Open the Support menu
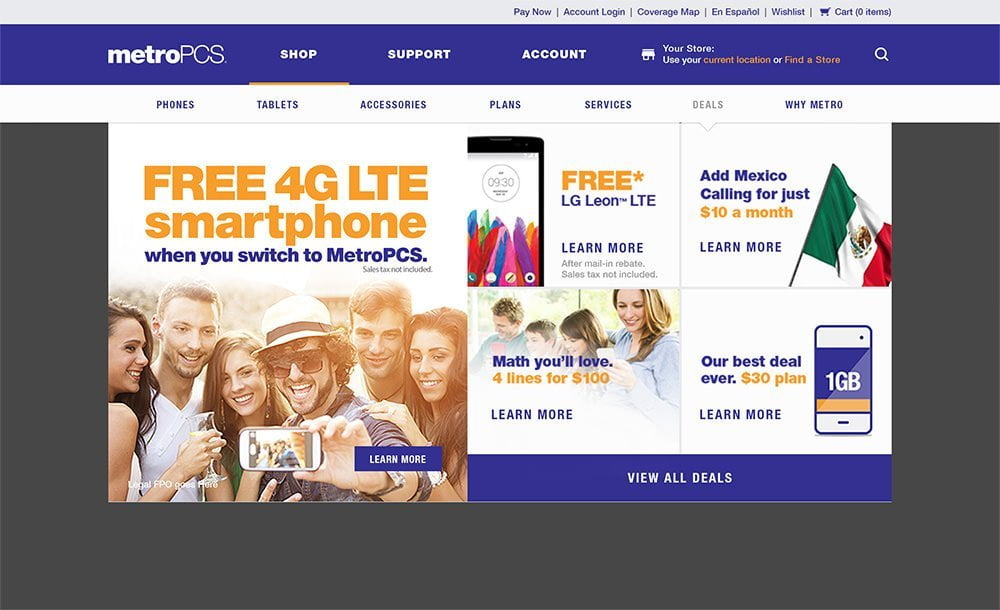Screen dimensions: 1000x610 (x=419, y=54)
